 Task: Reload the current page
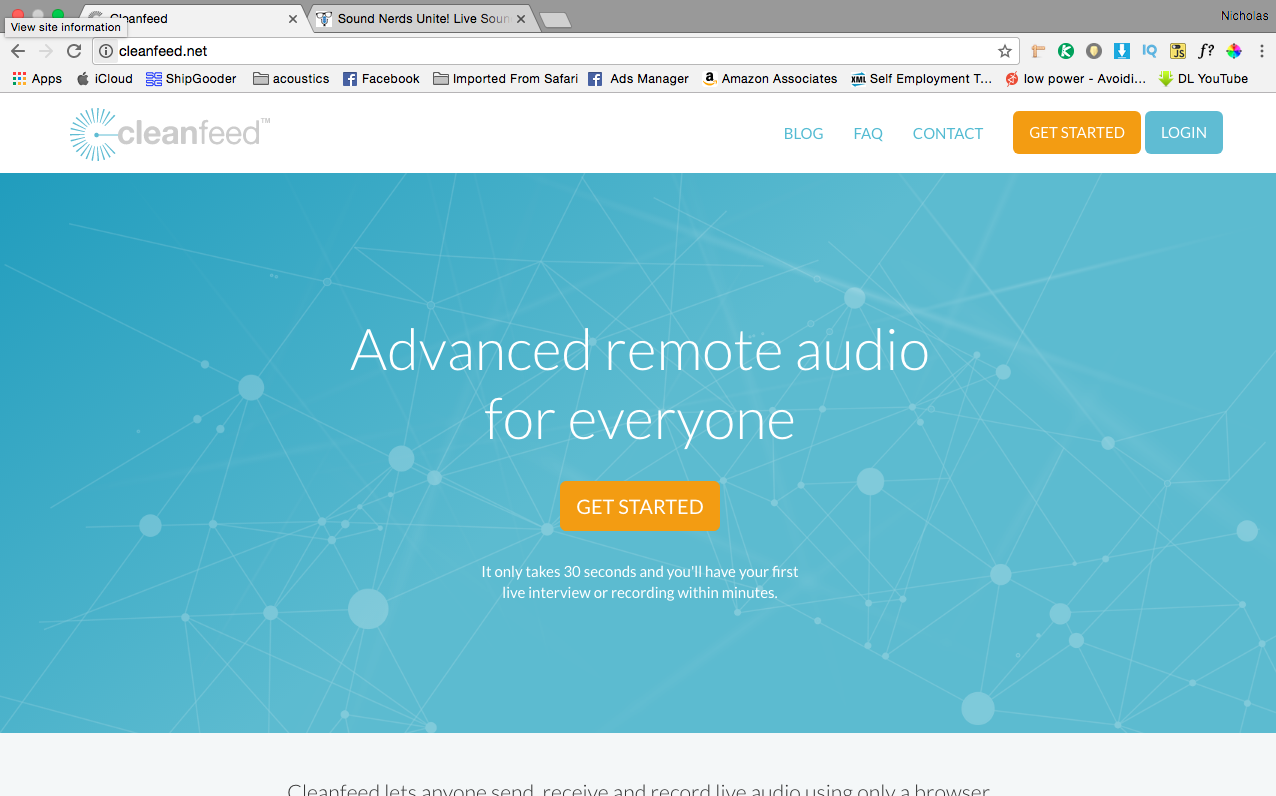(x=73, y=50)
